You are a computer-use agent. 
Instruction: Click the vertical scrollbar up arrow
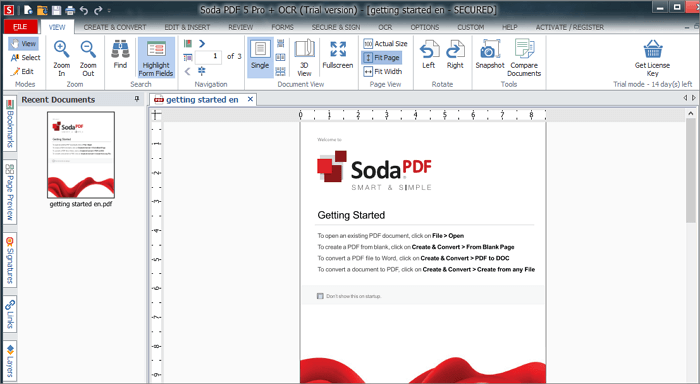[690, 114]
